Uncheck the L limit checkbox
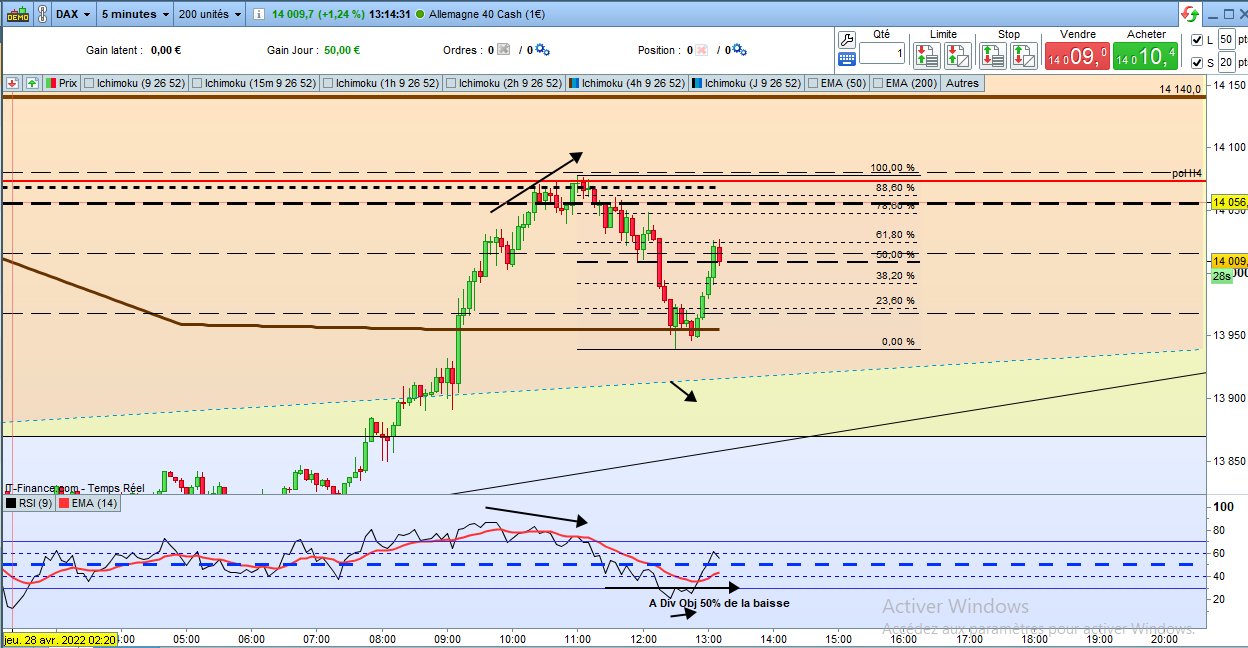This screenshot has width=1248, height=648. pos(1198,40)
